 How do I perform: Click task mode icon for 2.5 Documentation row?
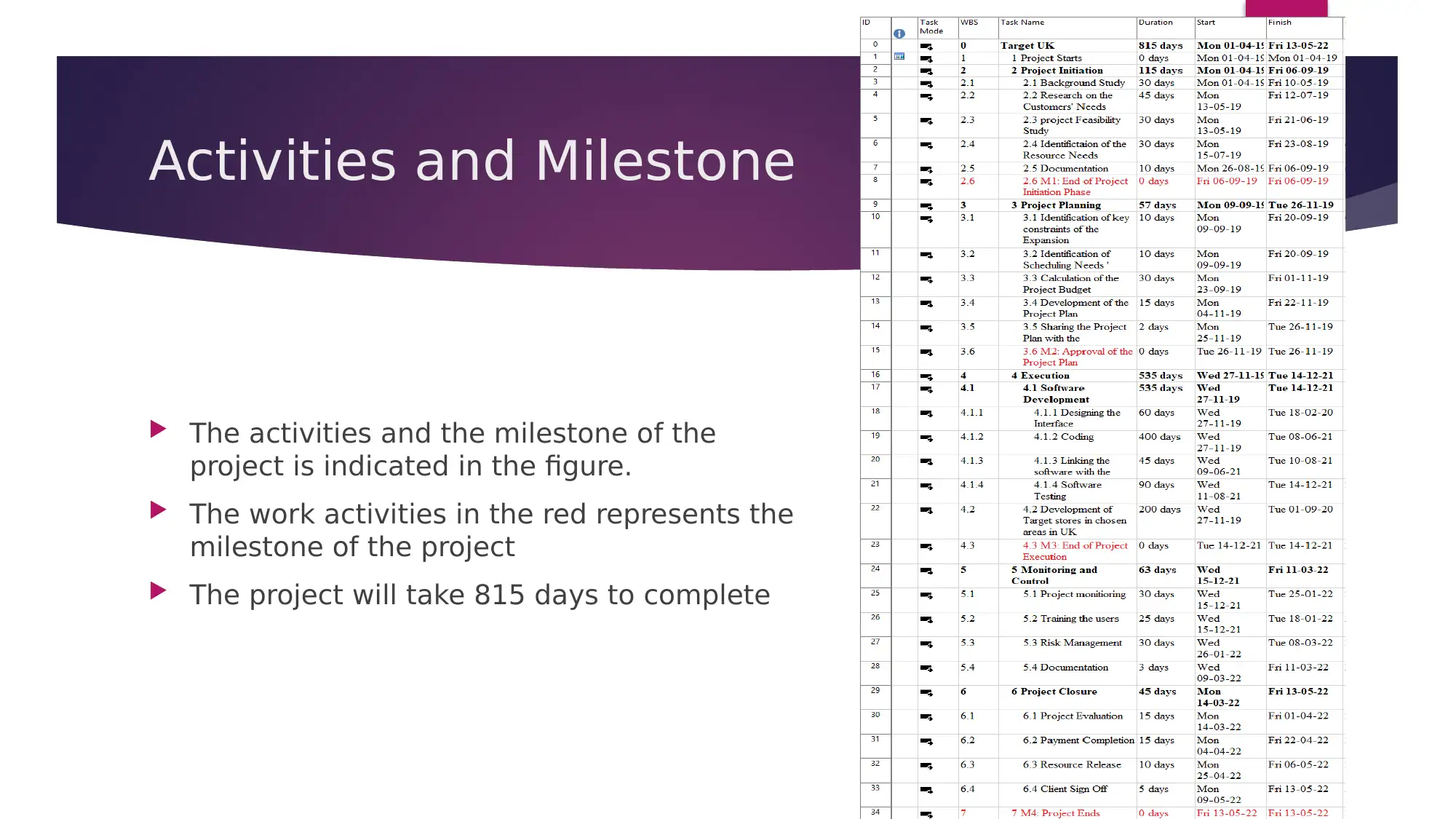tap(926, 170)
